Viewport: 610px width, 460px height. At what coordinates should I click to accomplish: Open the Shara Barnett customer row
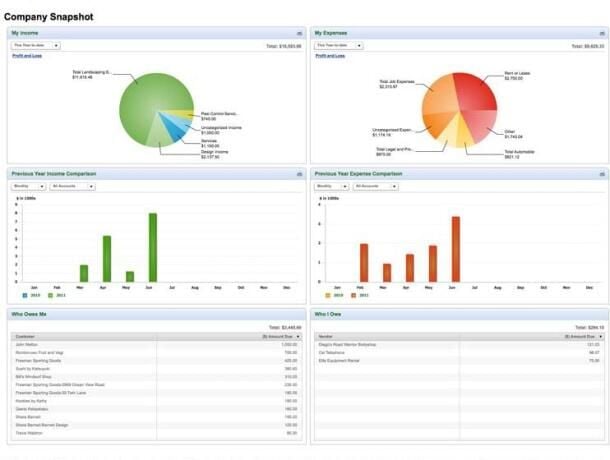pos(156,417)
